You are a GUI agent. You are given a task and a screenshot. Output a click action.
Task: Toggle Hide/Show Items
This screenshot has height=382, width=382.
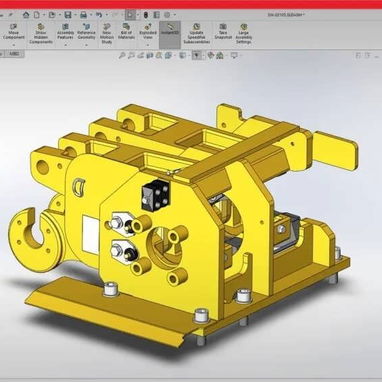pyautogui.click(x=197, y=56)
